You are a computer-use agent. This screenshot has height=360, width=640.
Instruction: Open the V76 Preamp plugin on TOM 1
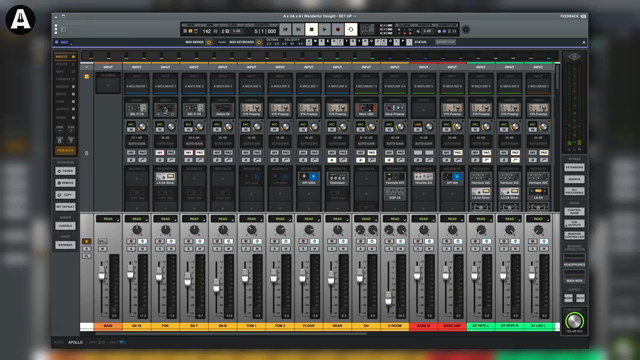(251, 109)
